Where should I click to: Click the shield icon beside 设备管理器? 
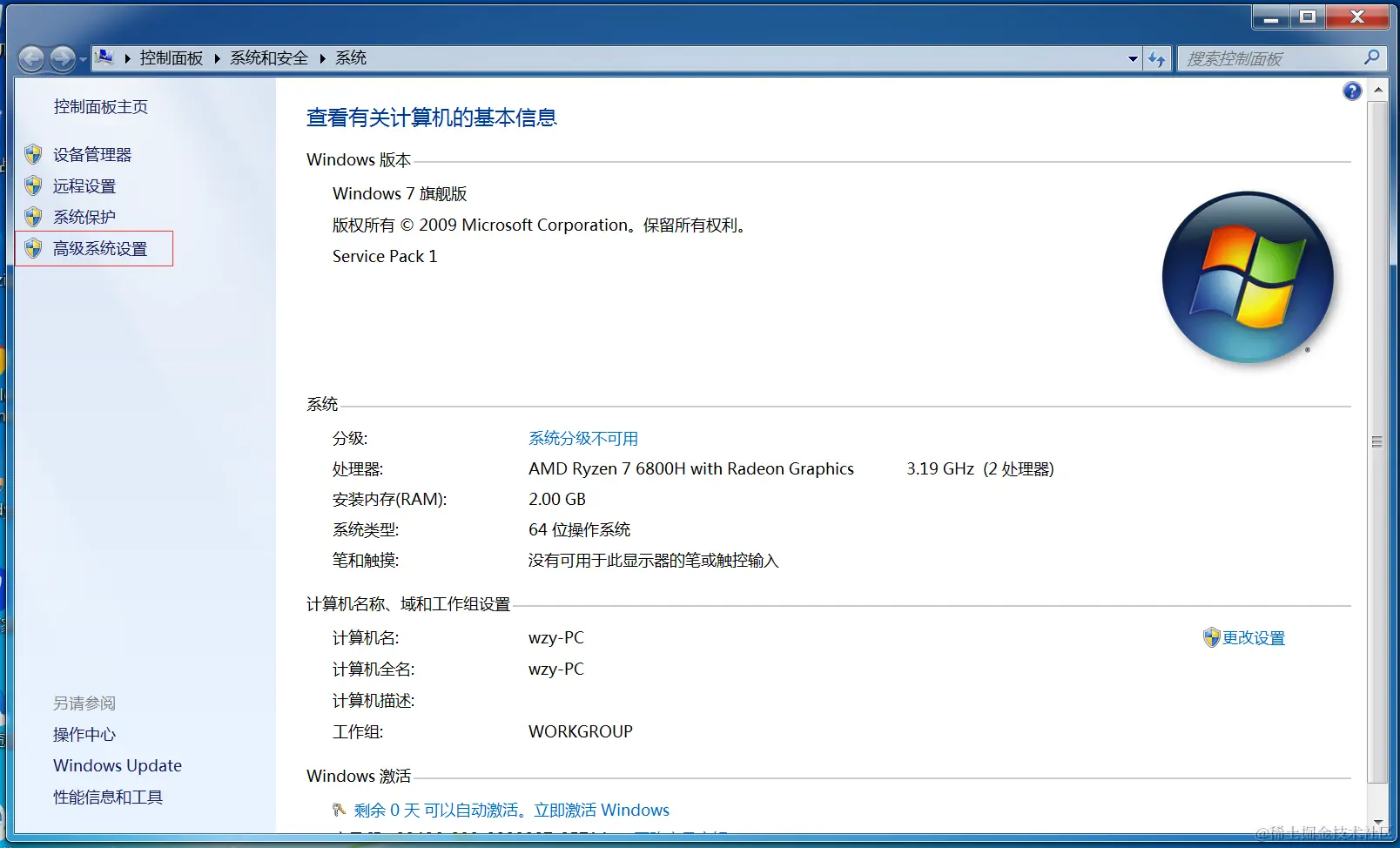click(33, 154)
